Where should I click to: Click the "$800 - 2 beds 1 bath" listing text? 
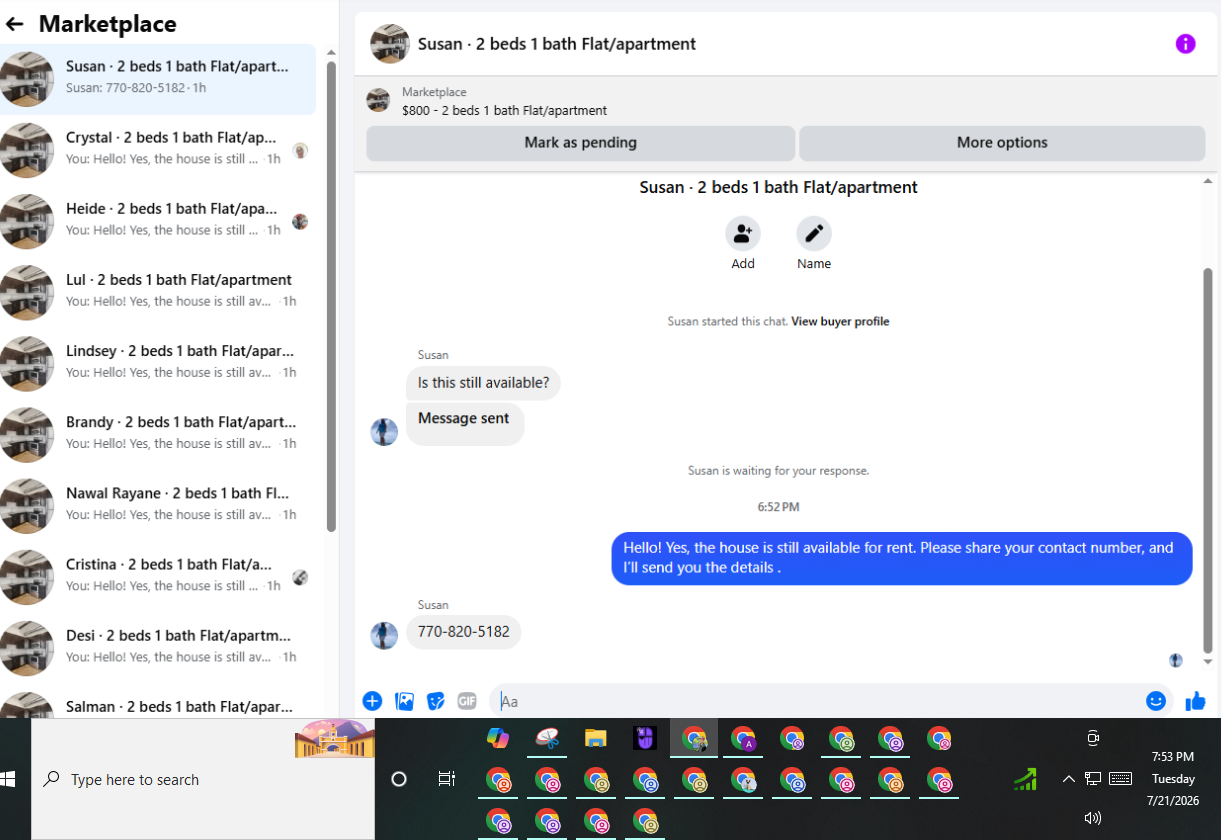point(505,111)
